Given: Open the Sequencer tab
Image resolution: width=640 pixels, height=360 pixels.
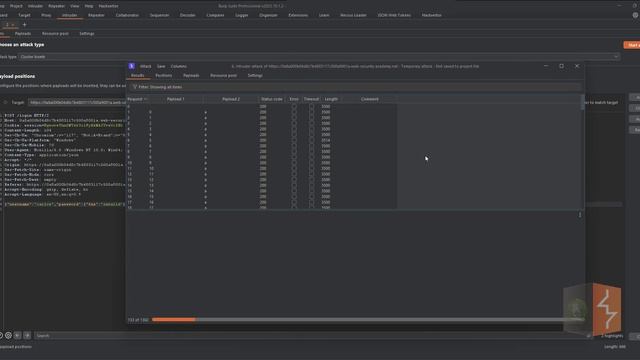Looking at the screenshot, I should click(x=159, y=15).
